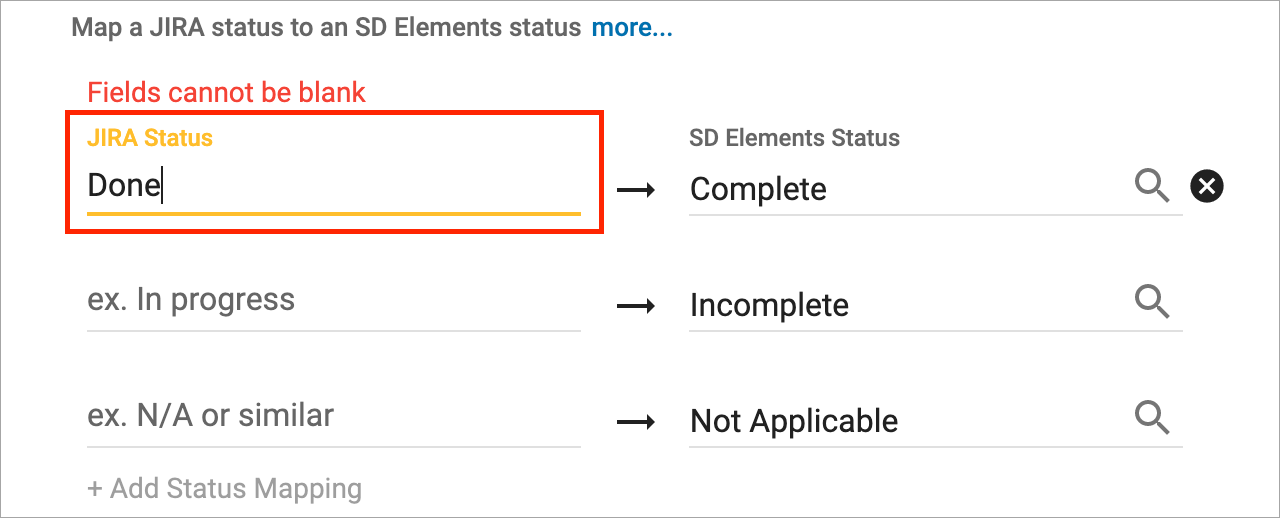Click the yellow "JIRA Status" label
Viewport: 1280px width, 518px height.
150,138
